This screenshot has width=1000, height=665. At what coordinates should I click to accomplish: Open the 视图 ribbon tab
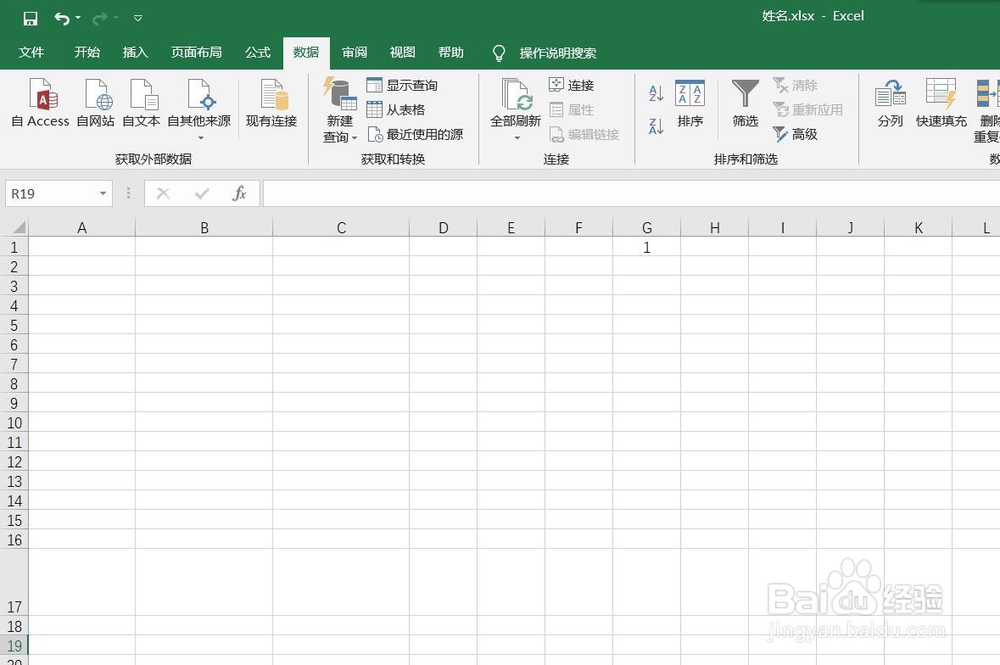401,53
